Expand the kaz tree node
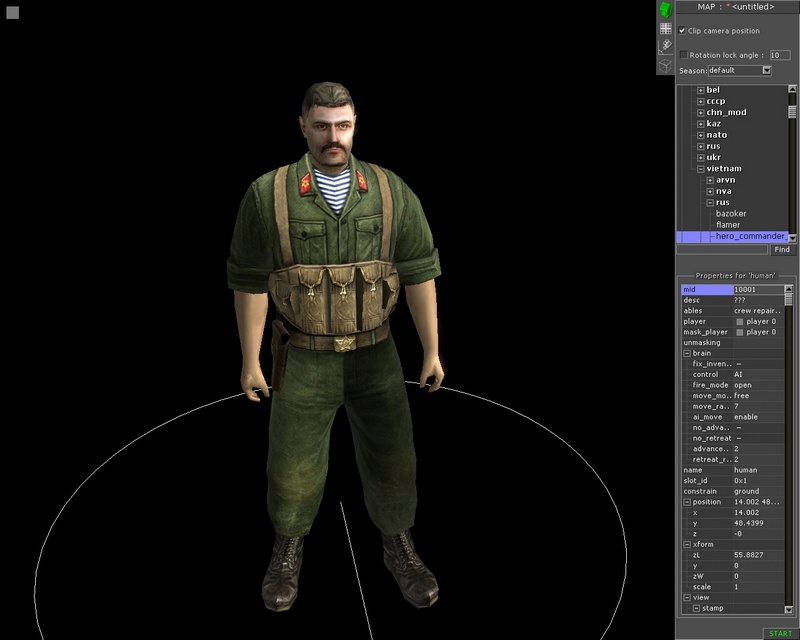 (701, 124)
